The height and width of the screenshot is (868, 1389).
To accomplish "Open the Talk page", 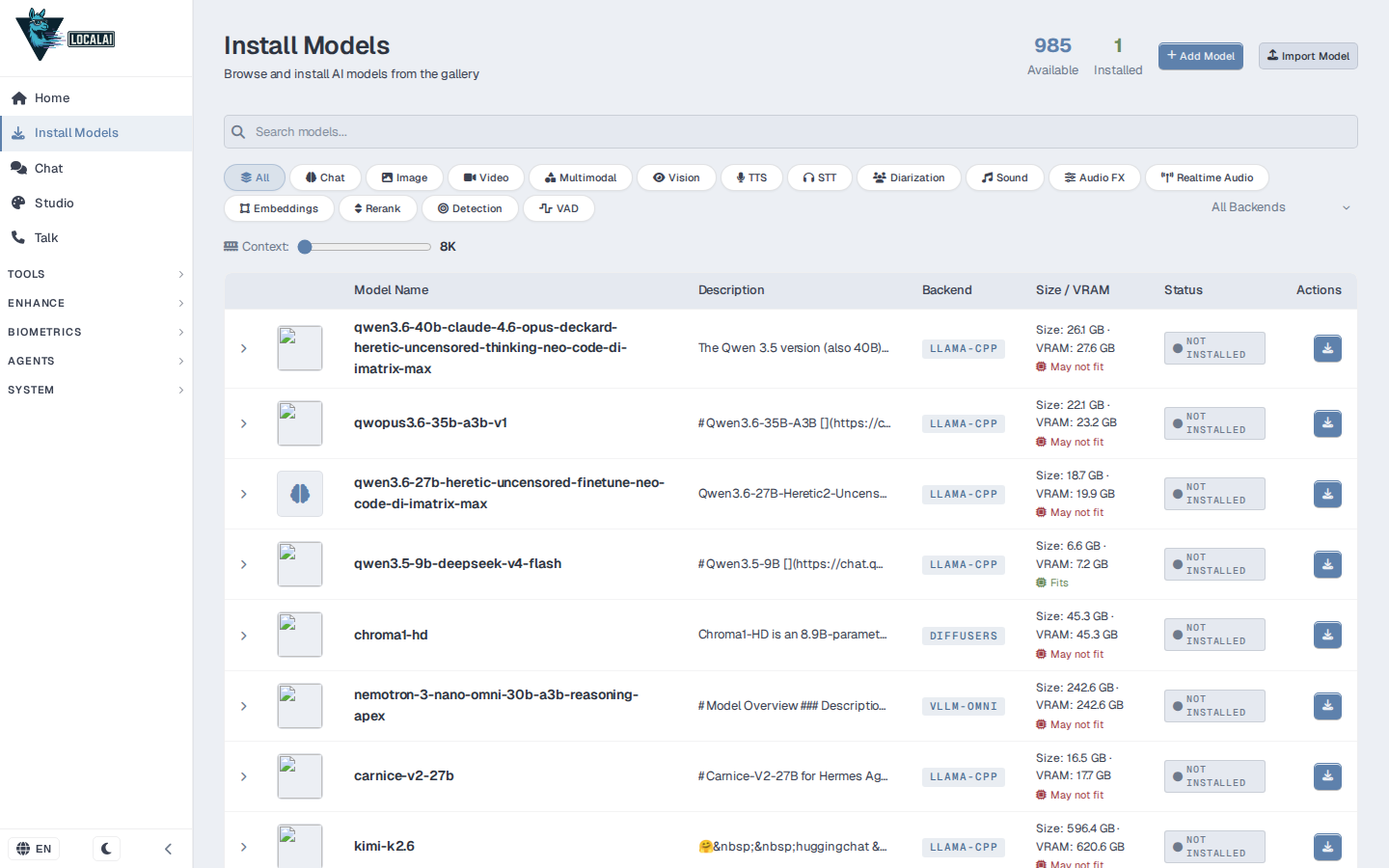I will [96, 237].
